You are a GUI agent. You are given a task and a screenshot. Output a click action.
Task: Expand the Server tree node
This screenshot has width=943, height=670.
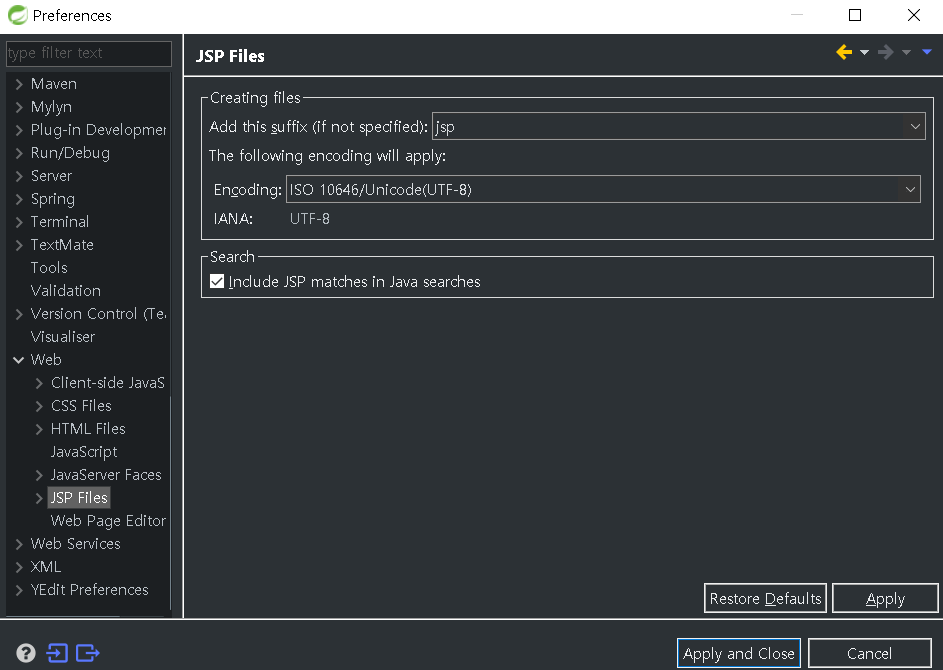[x=19, y=176]
